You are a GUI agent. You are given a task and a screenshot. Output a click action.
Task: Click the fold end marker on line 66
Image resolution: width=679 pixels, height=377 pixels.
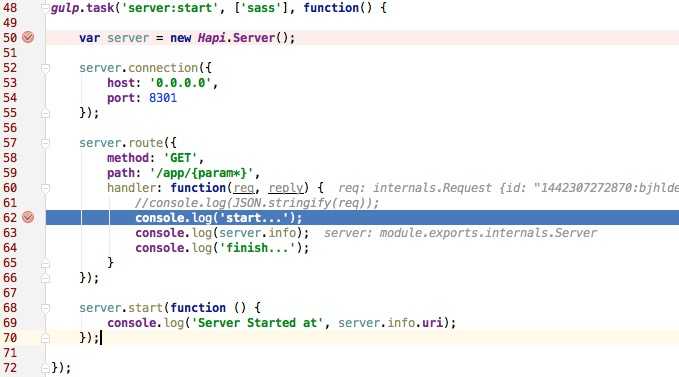pos(45,278)
